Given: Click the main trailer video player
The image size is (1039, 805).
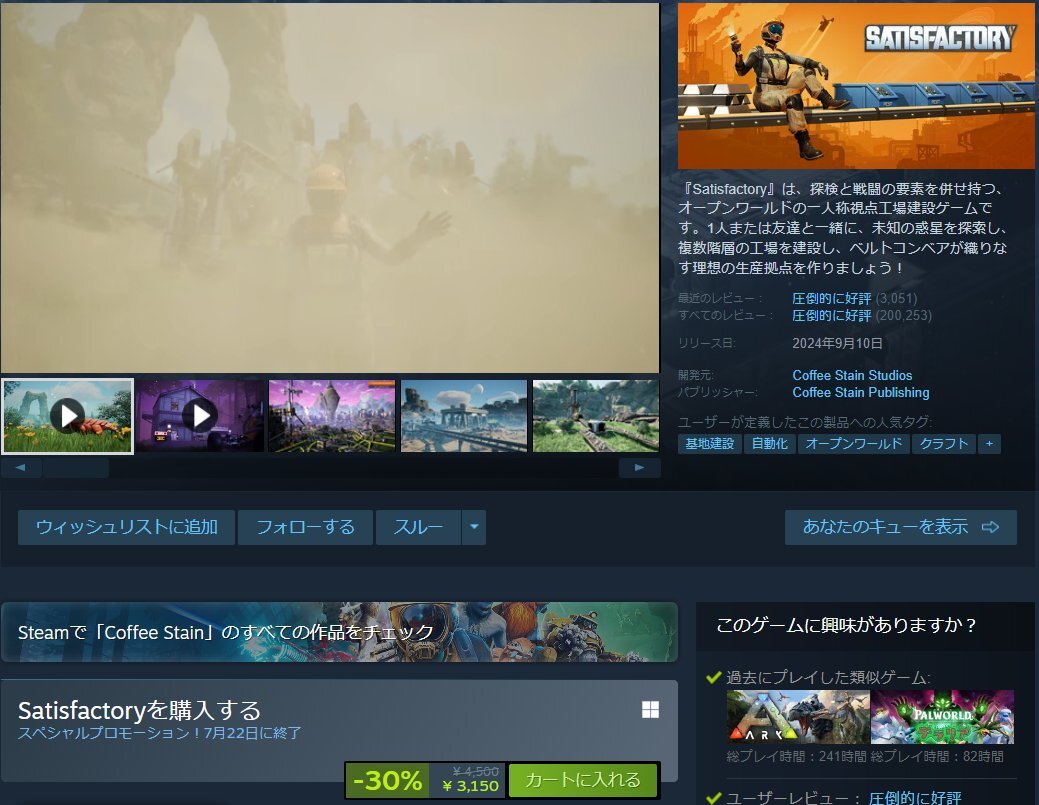Looking at the screenshot, I should click(330, 188).
